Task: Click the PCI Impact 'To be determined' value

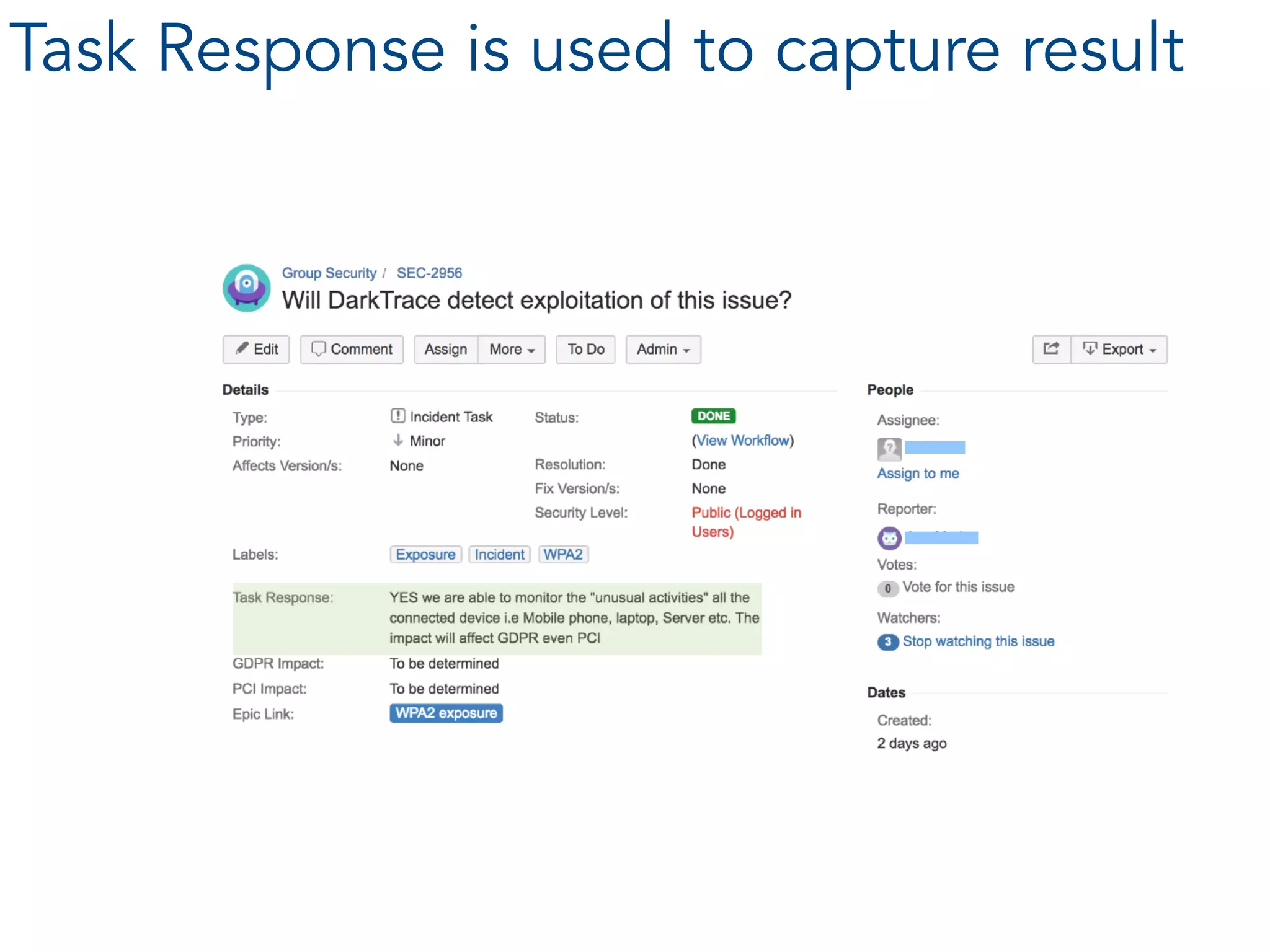Action: [x=444, y=689]
